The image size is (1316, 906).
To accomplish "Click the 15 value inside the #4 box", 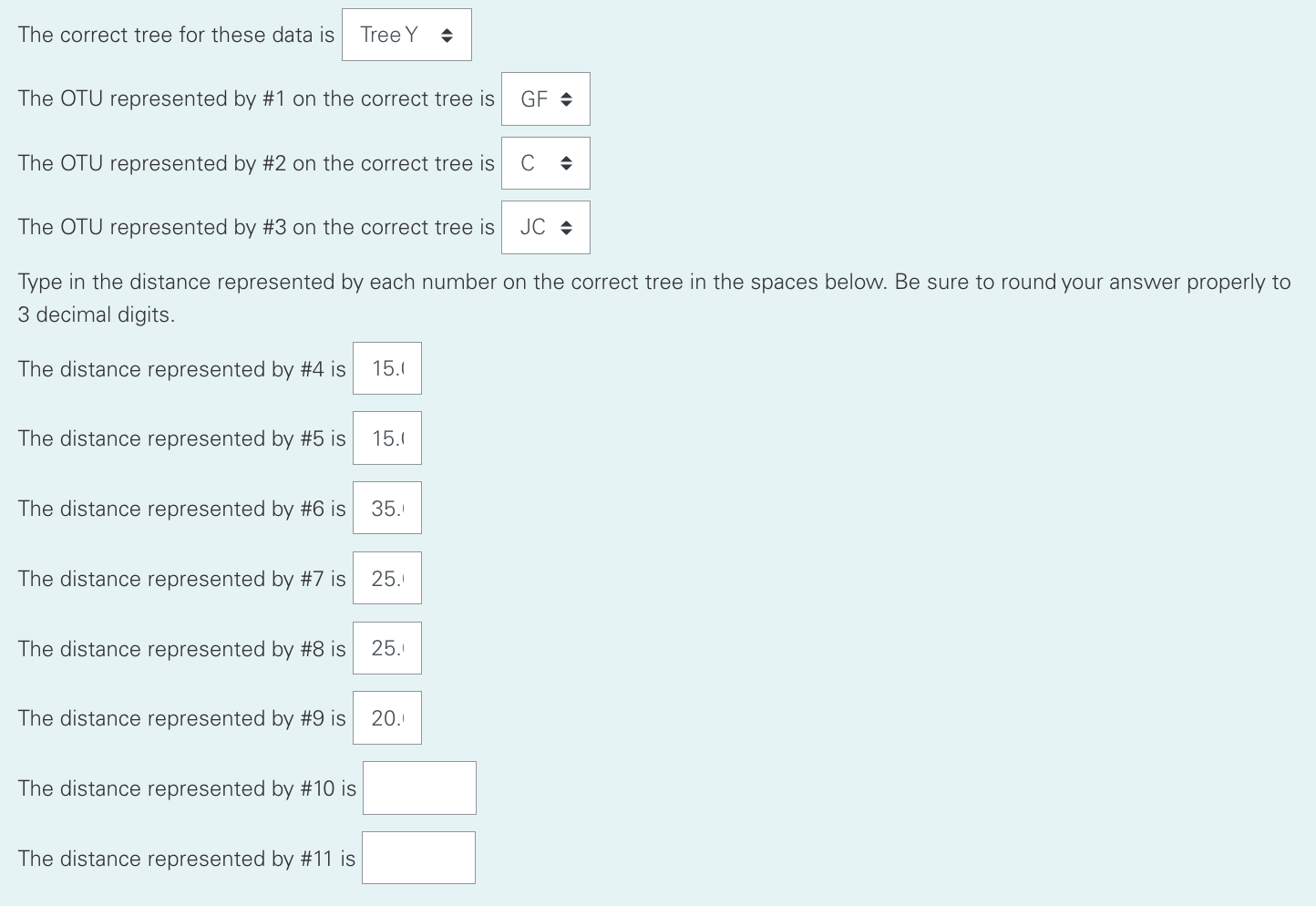I will (x=384, y=368).
